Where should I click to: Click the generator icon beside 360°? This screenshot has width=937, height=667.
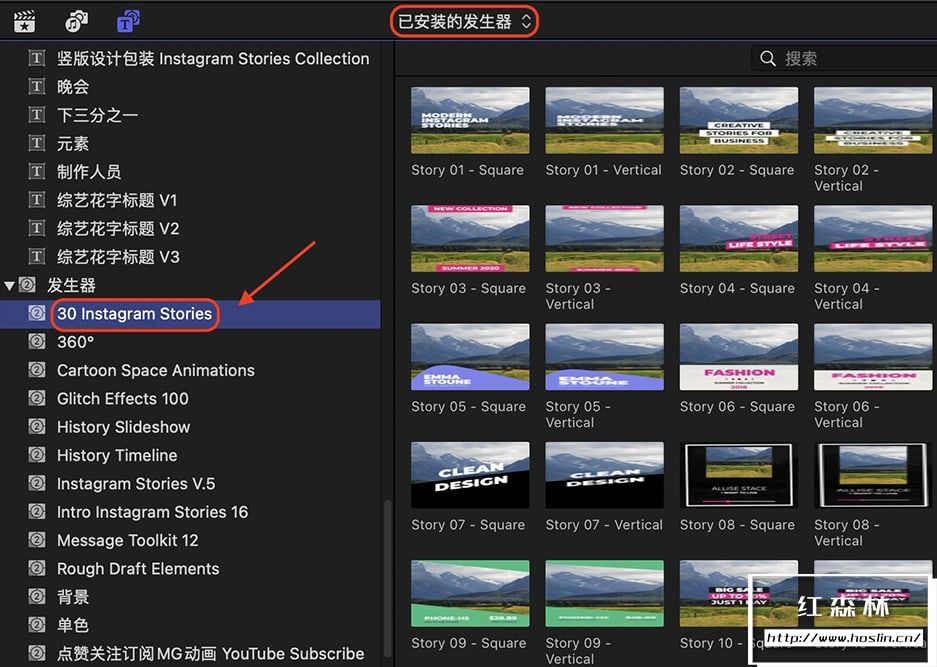(36, 342)
